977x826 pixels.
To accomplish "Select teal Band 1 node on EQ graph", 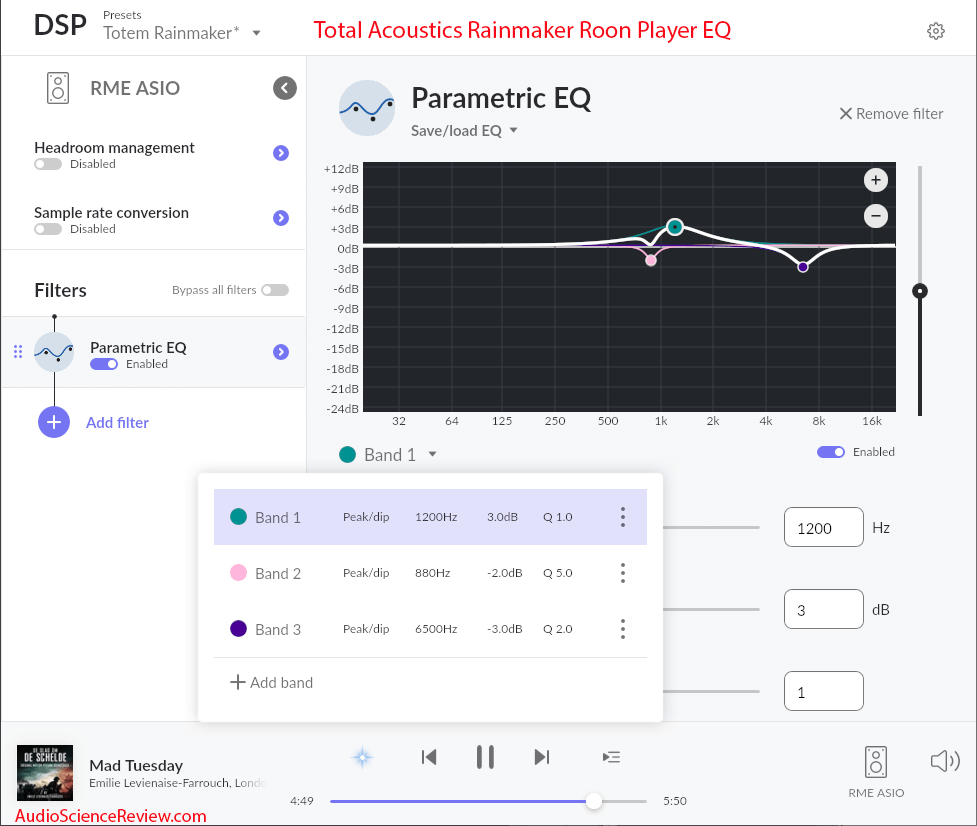I will (x=675, y=227).
